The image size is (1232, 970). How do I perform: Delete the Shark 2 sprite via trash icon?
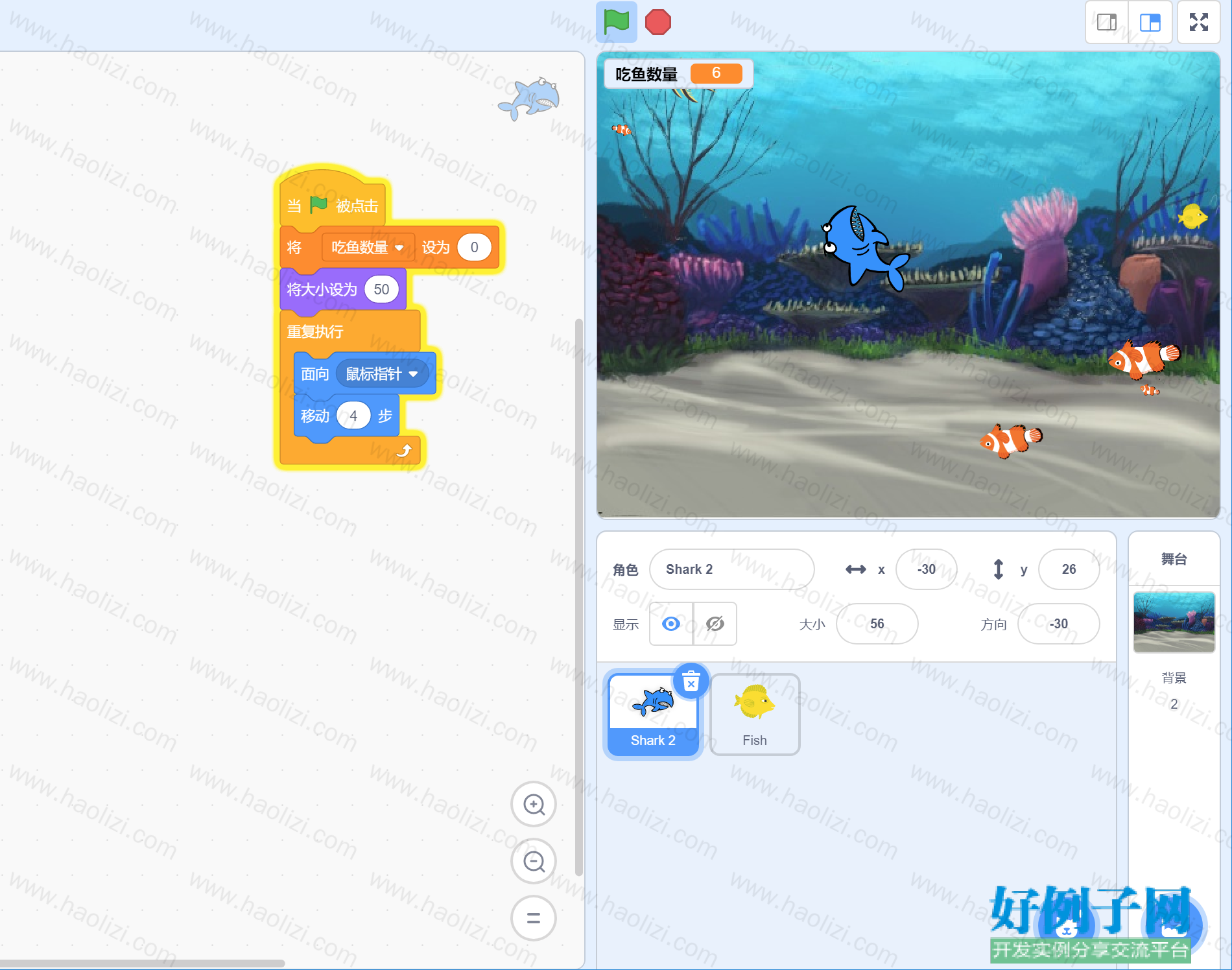click(691, 681)
